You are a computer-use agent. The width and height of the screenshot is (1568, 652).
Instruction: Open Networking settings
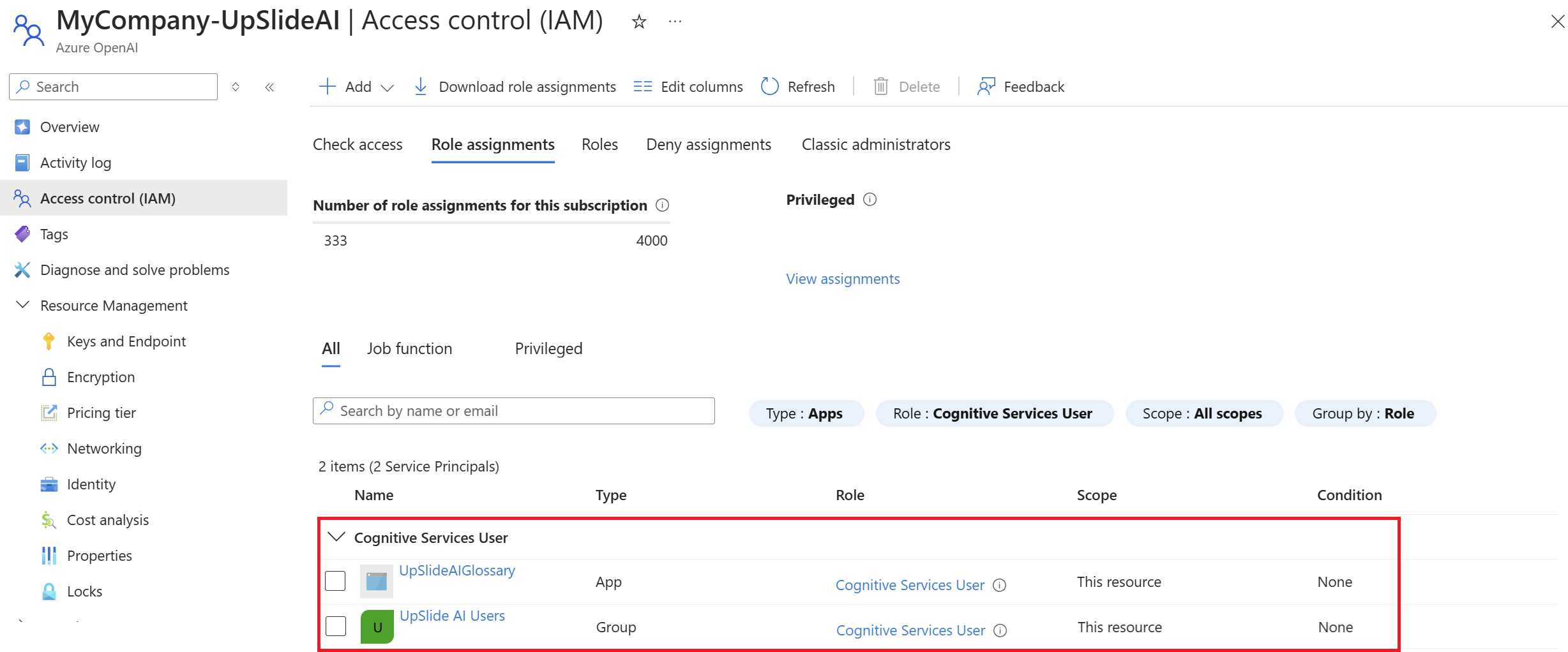[x=104, y=448]
